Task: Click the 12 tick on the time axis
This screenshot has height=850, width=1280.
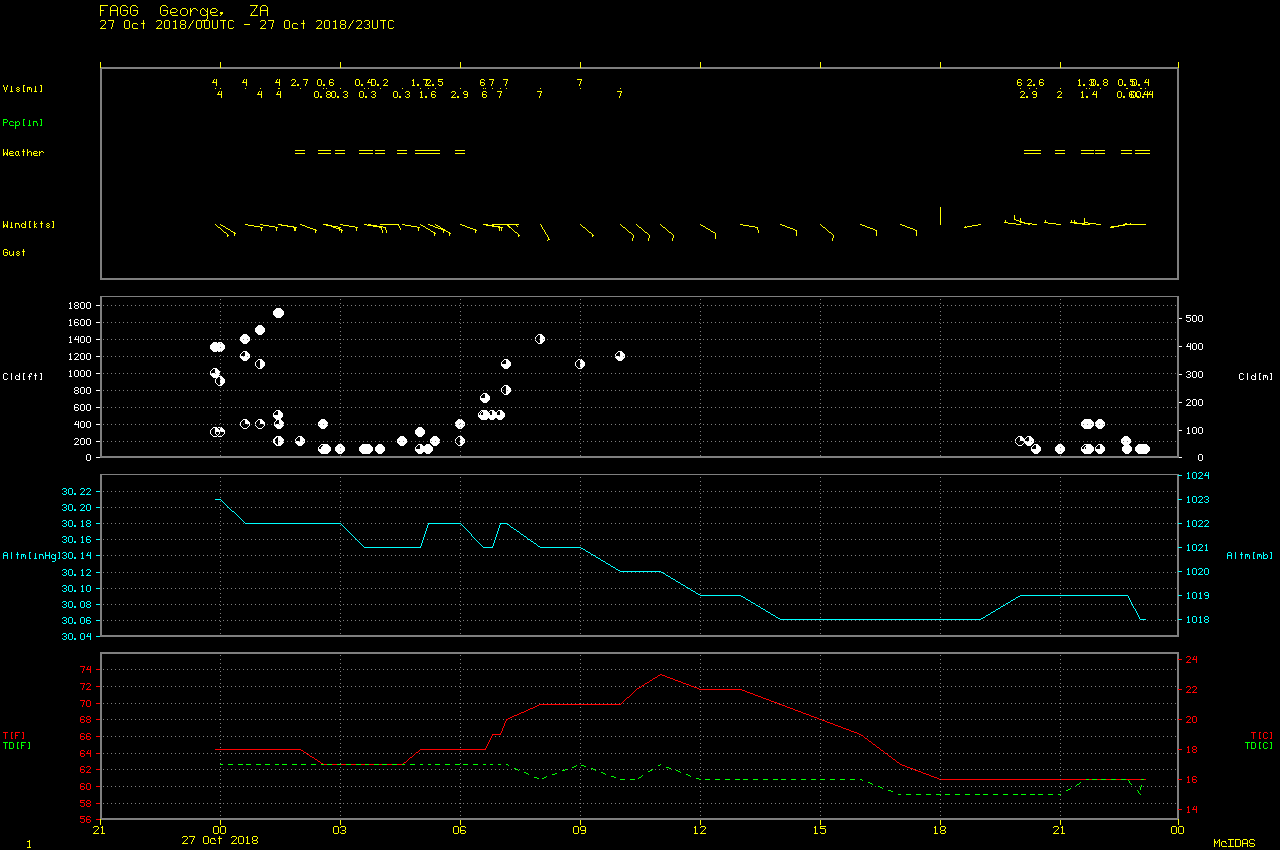Action: coord(700,829)
